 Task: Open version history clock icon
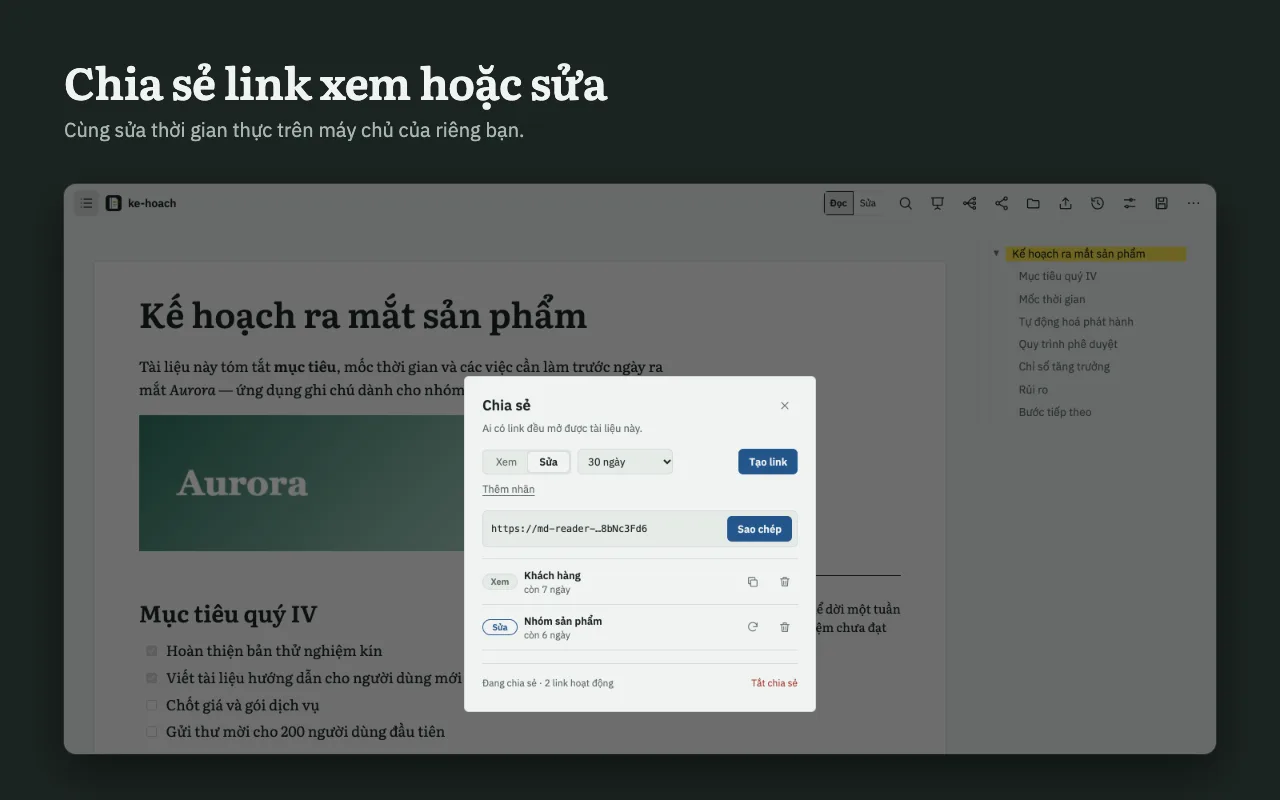tap(1097, 203)
